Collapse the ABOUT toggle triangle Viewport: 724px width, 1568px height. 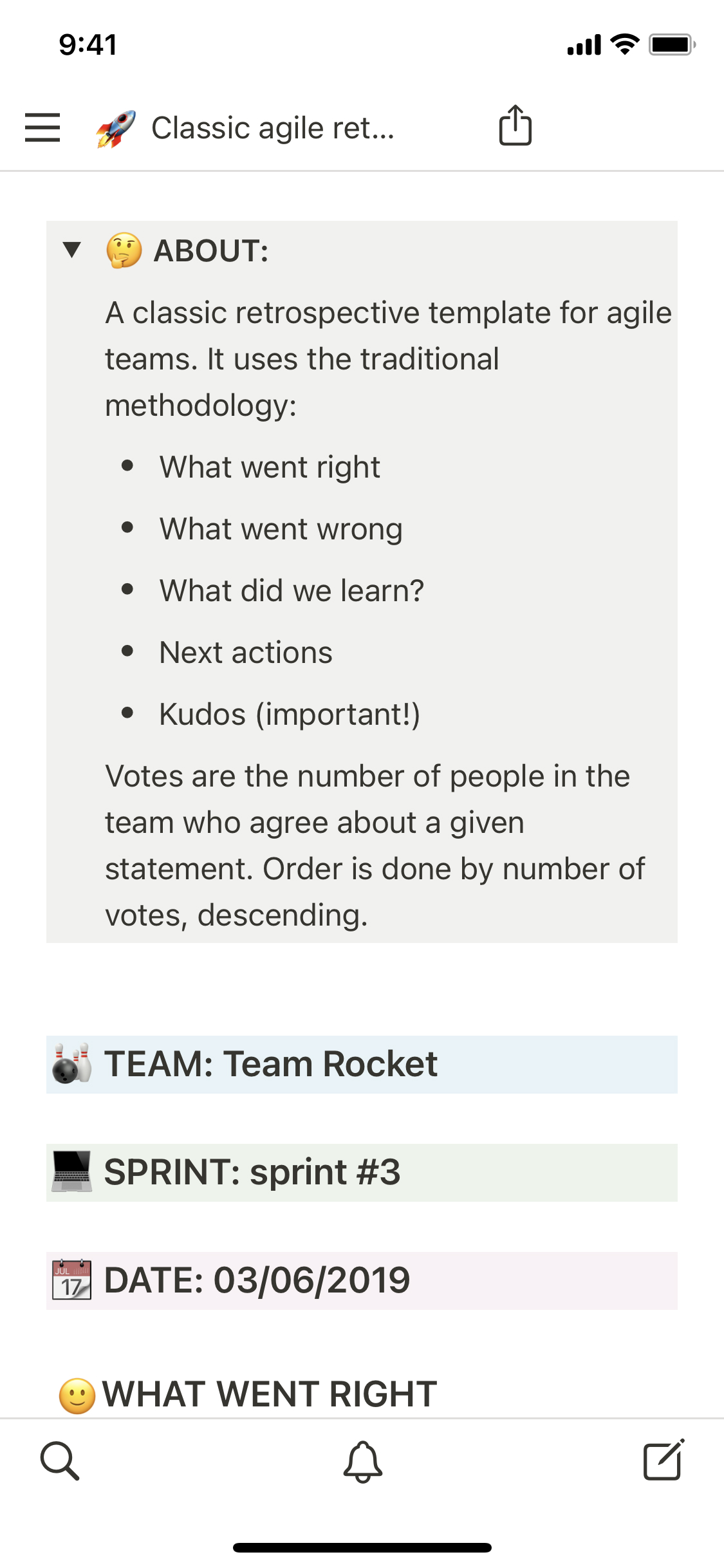[72, 249]
